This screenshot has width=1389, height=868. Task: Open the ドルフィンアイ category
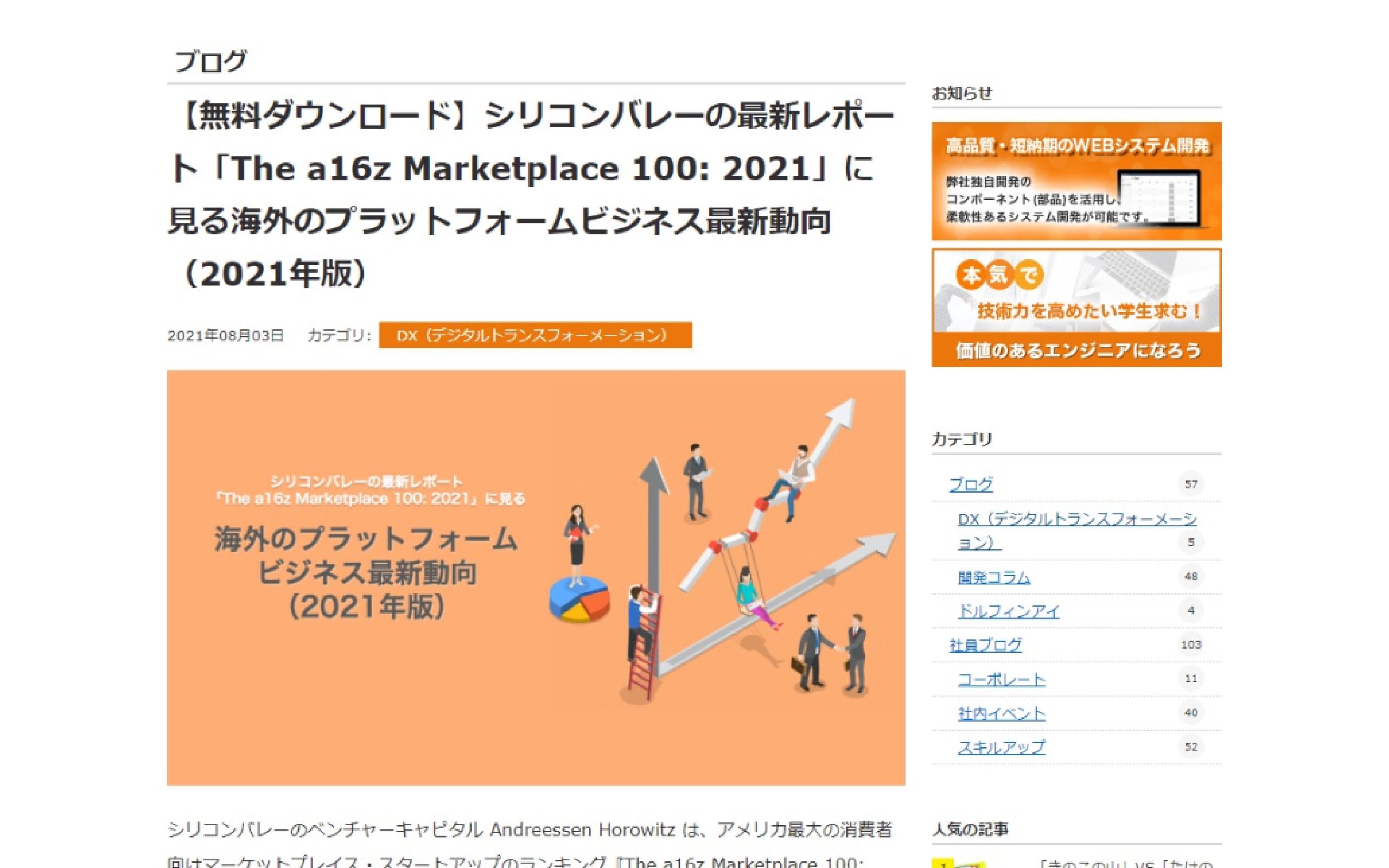pyautogui.click(x=1009, y=611)
